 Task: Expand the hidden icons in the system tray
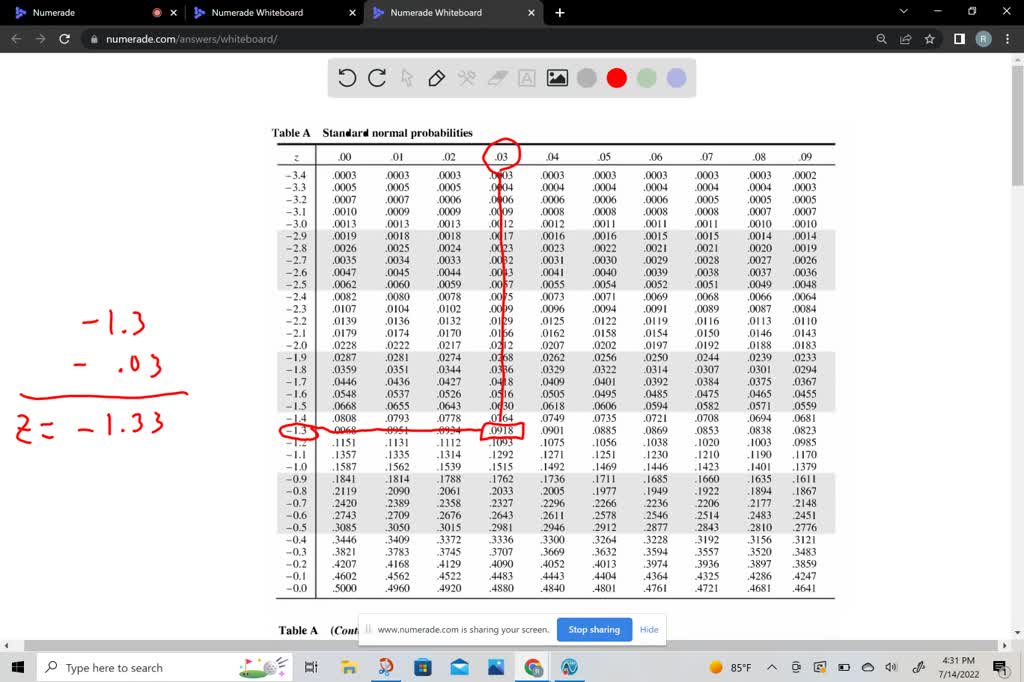tap(772, 666)
